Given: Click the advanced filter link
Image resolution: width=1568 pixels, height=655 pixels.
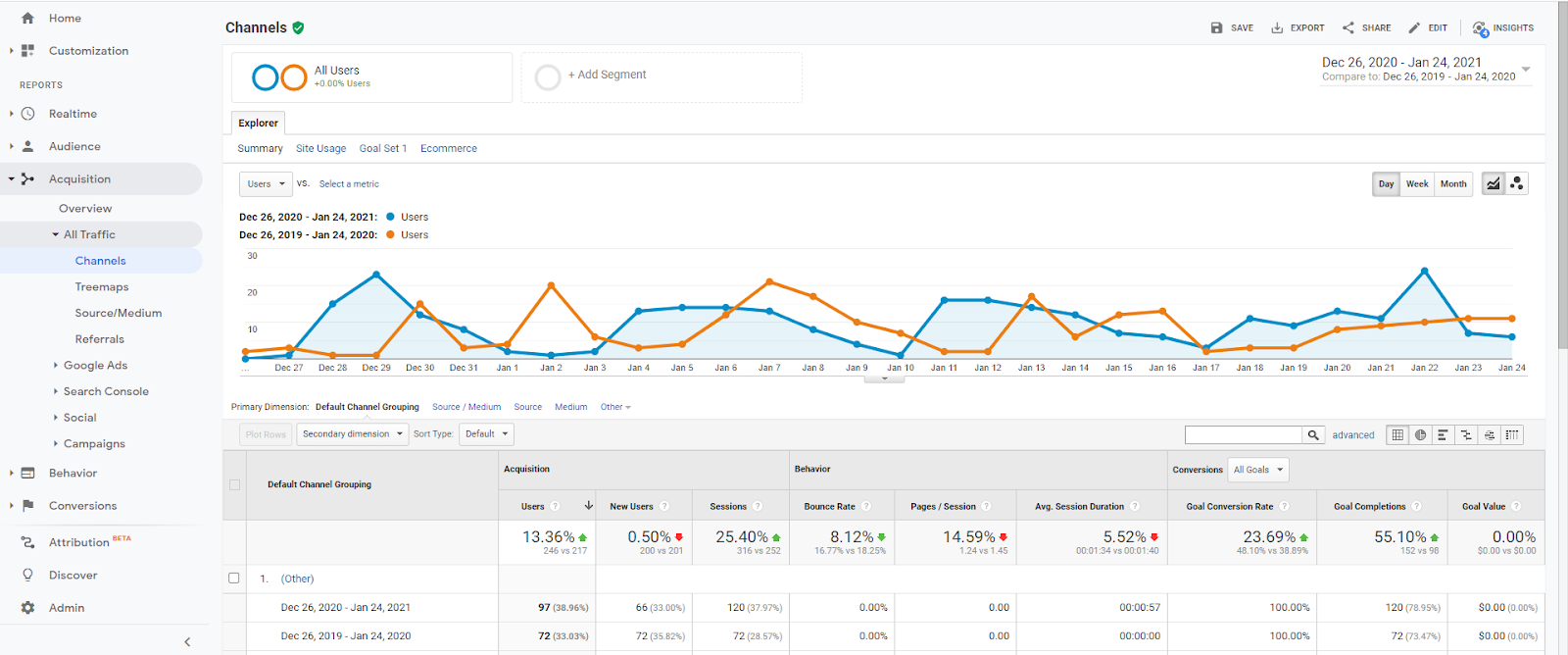Looking at the screenshot, I should tap(1352, 435).
